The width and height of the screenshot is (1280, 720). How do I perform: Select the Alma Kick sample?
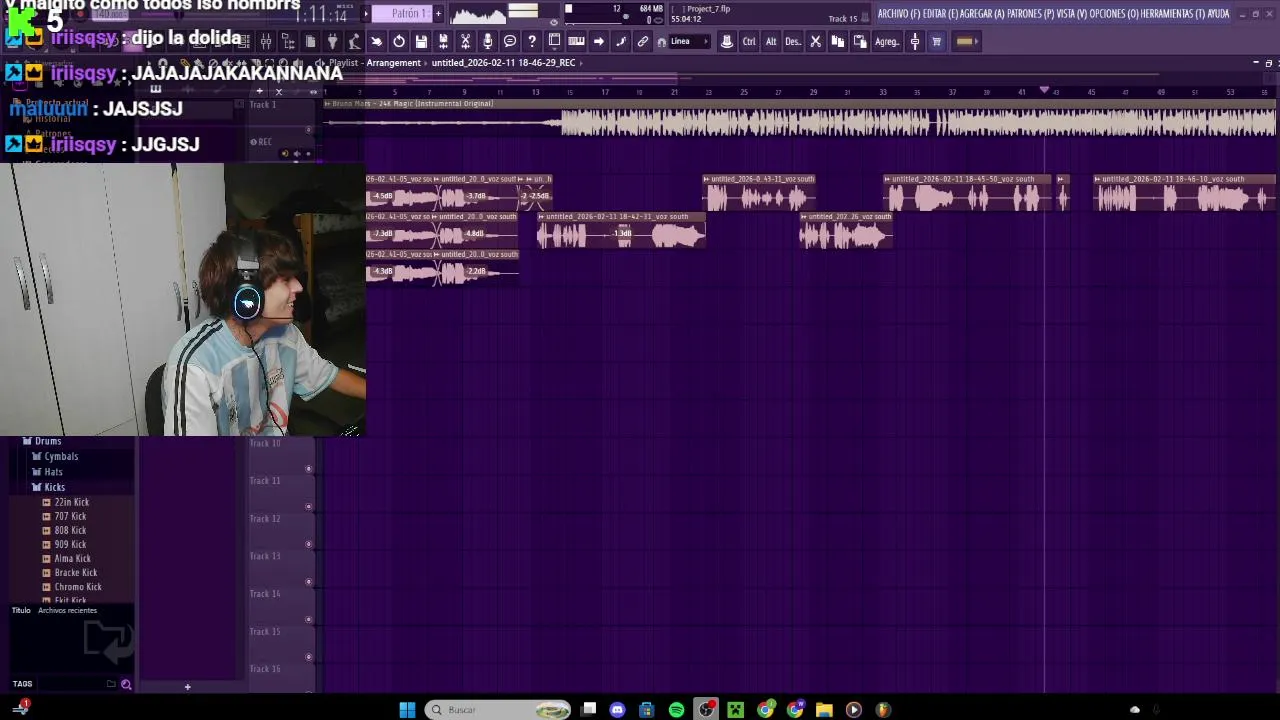[72, 559]
